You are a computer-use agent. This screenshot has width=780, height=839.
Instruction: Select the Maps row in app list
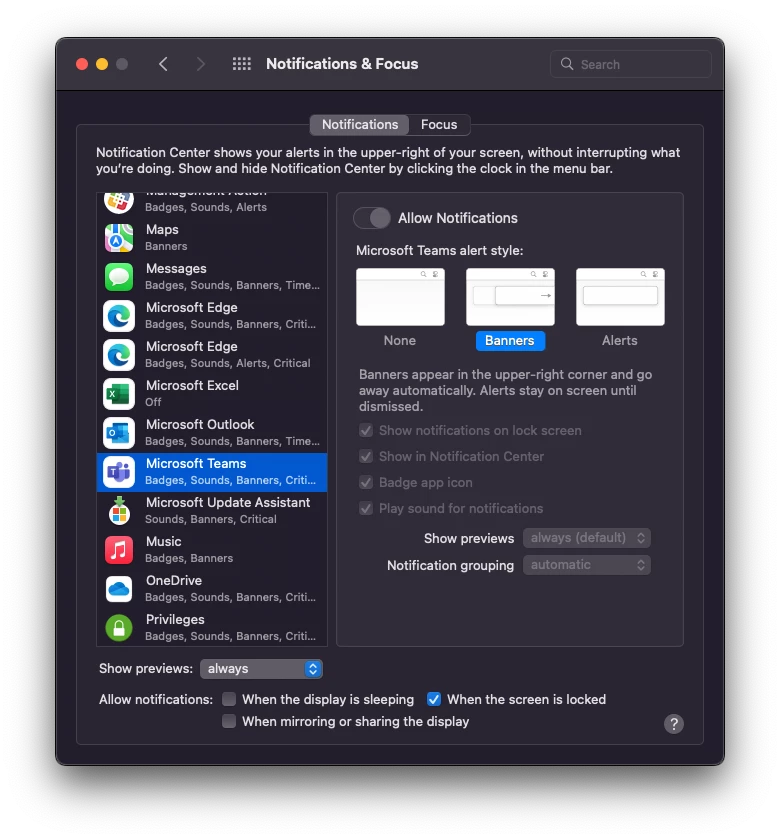(212, 238)
